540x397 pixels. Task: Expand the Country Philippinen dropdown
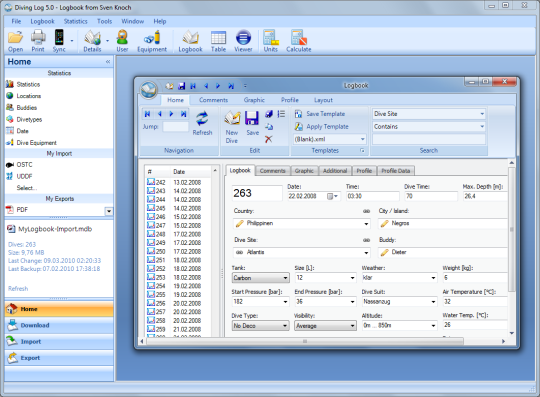[x=366, y=223]
